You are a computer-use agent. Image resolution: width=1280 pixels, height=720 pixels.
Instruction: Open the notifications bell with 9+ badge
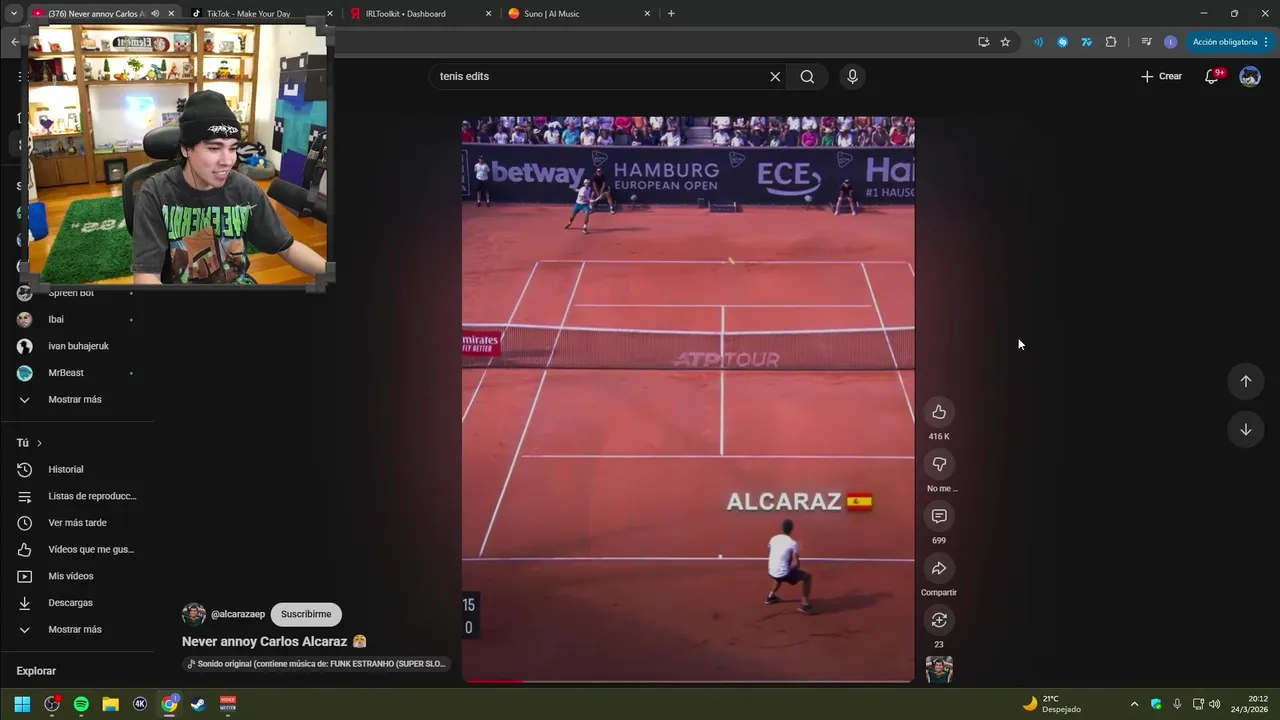point(1212,76)
